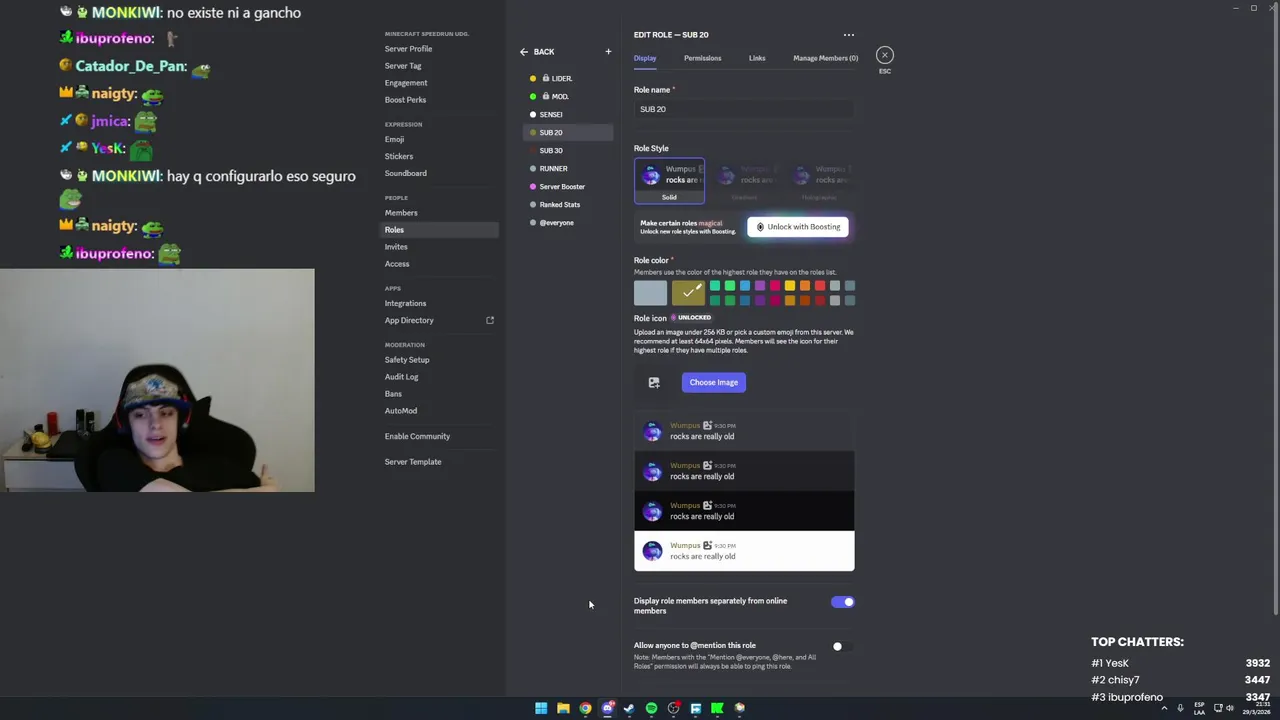Image resolution: width=1280 pixels, height=720 pixels.
Task: Open the three-dots role options menu
Action: tap(849, 35)
